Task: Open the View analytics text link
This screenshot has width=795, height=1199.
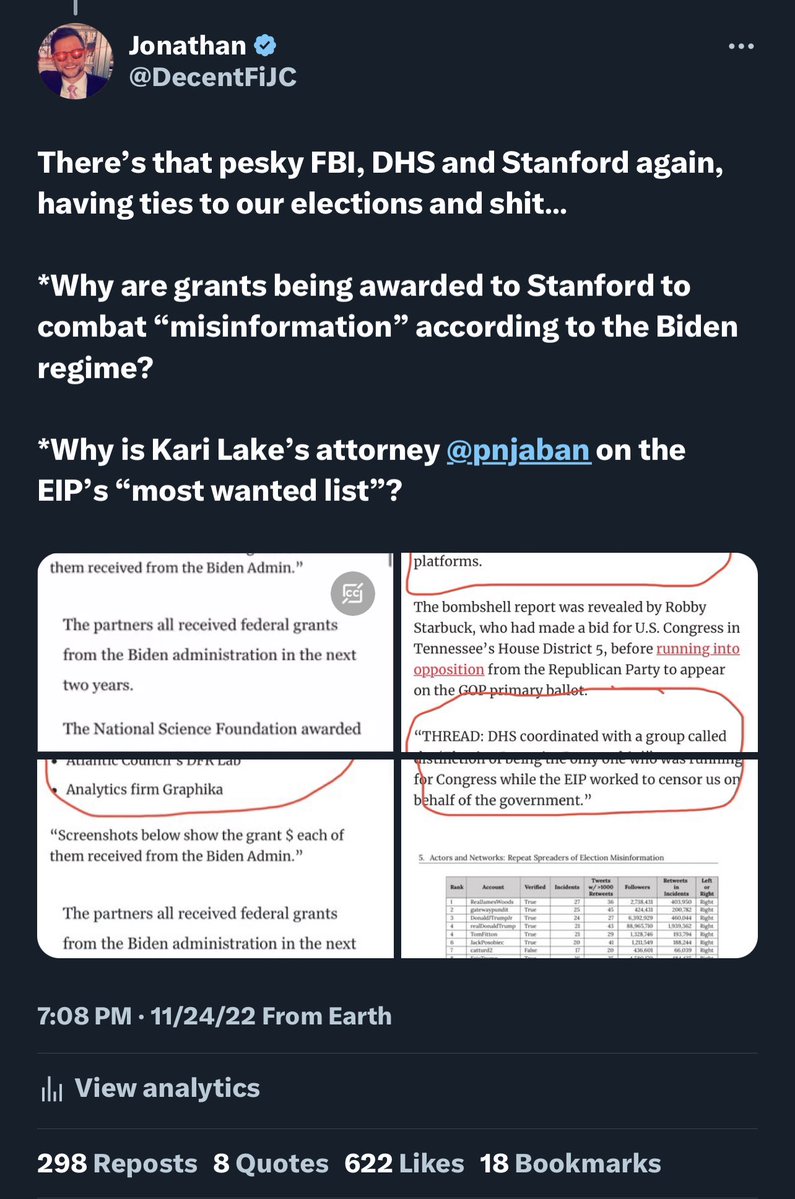Action: [x=167, y=1088]
